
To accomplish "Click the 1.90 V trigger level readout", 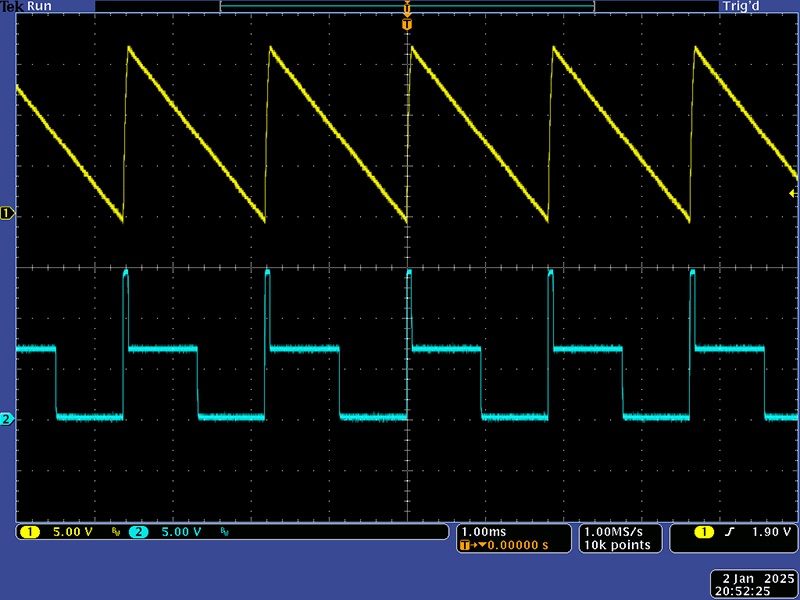I will click(x=770, y=532).
